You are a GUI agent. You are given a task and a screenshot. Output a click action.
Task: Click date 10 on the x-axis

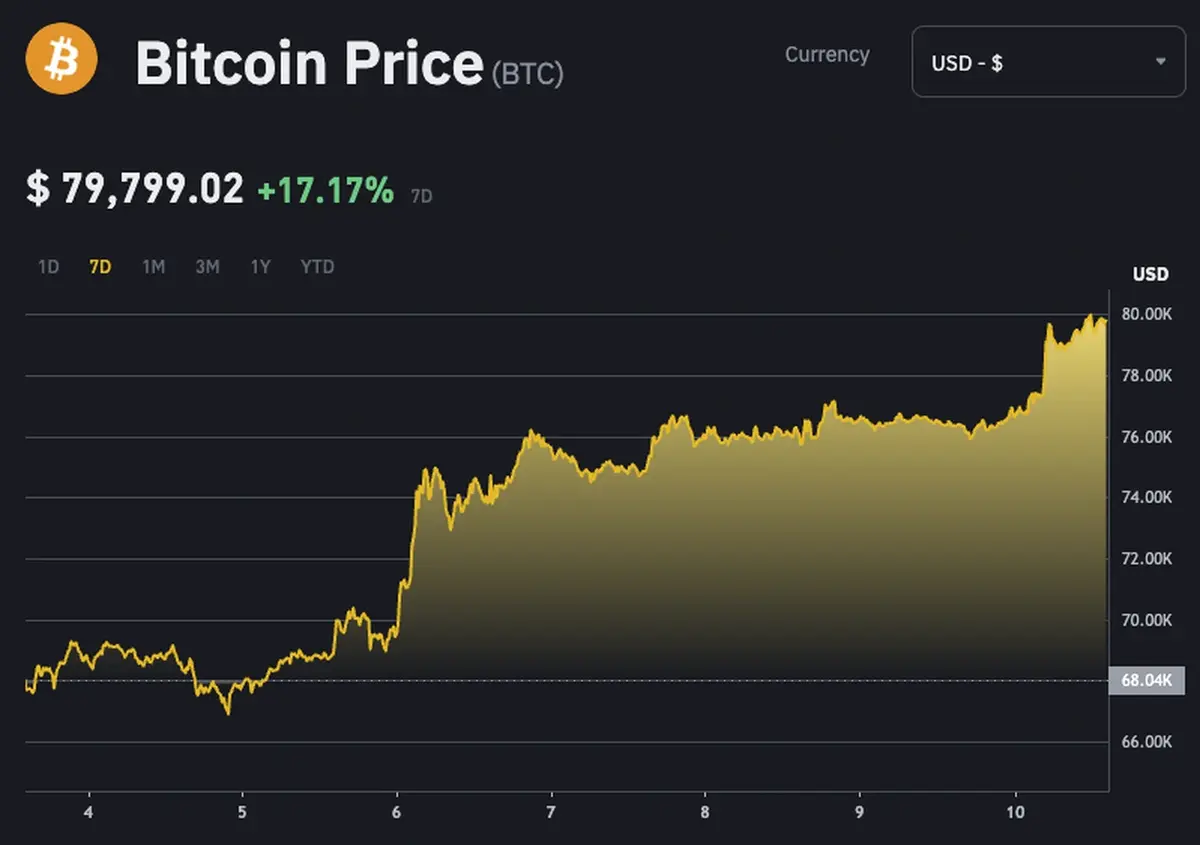(x=1015, y=812)
